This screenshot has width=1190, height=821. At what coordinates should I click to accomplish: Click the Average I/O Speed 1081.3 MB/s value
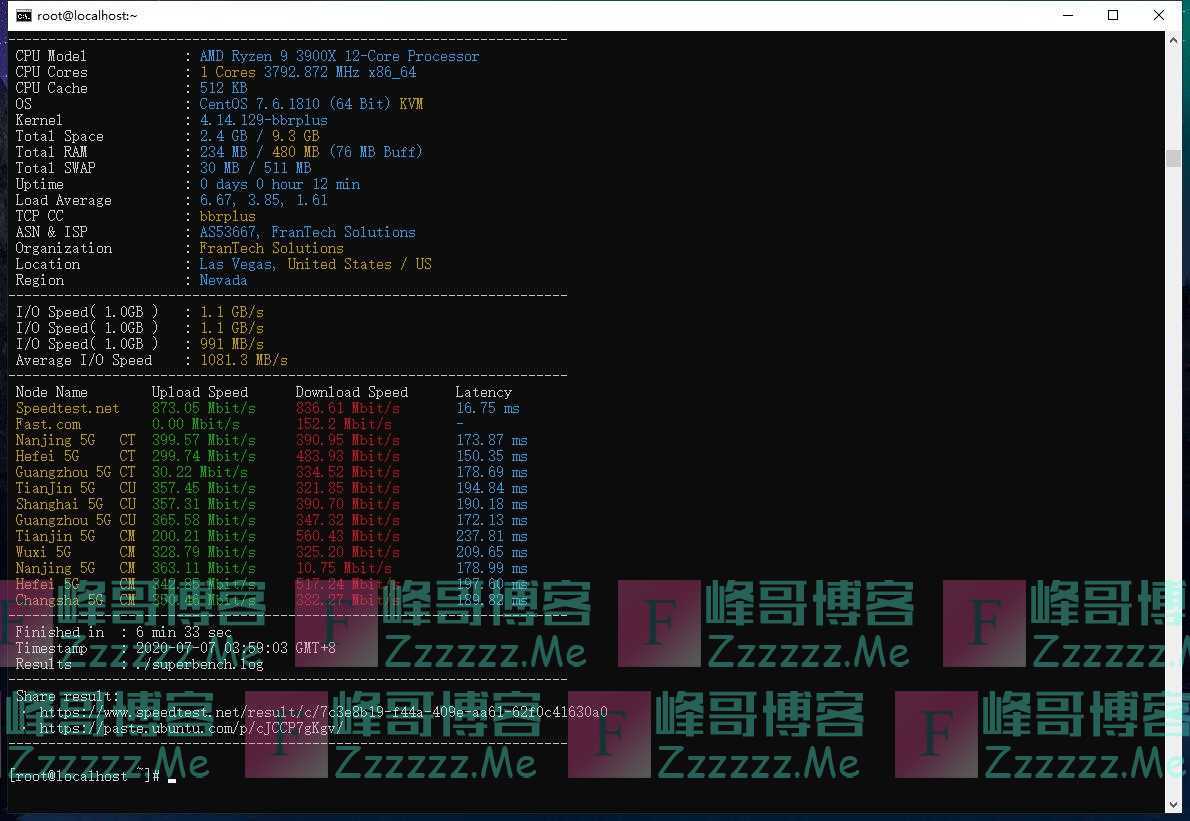243,360
